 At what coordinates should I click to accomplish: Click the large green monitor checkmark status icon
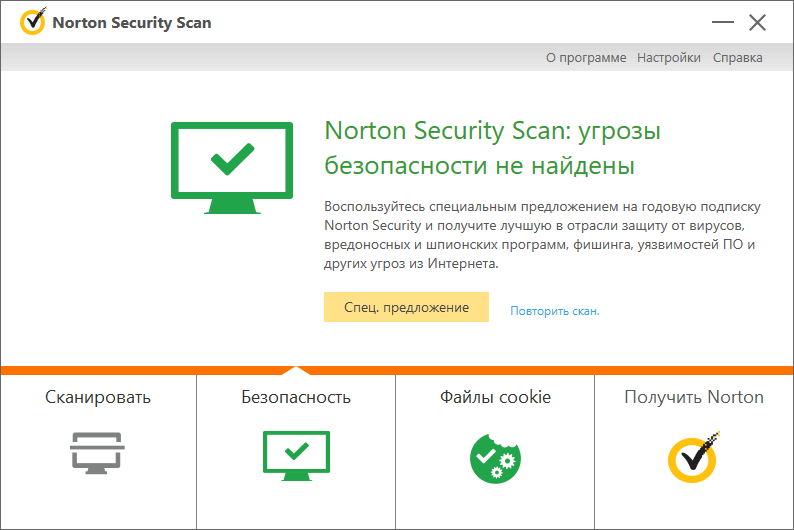pos(232,167)
